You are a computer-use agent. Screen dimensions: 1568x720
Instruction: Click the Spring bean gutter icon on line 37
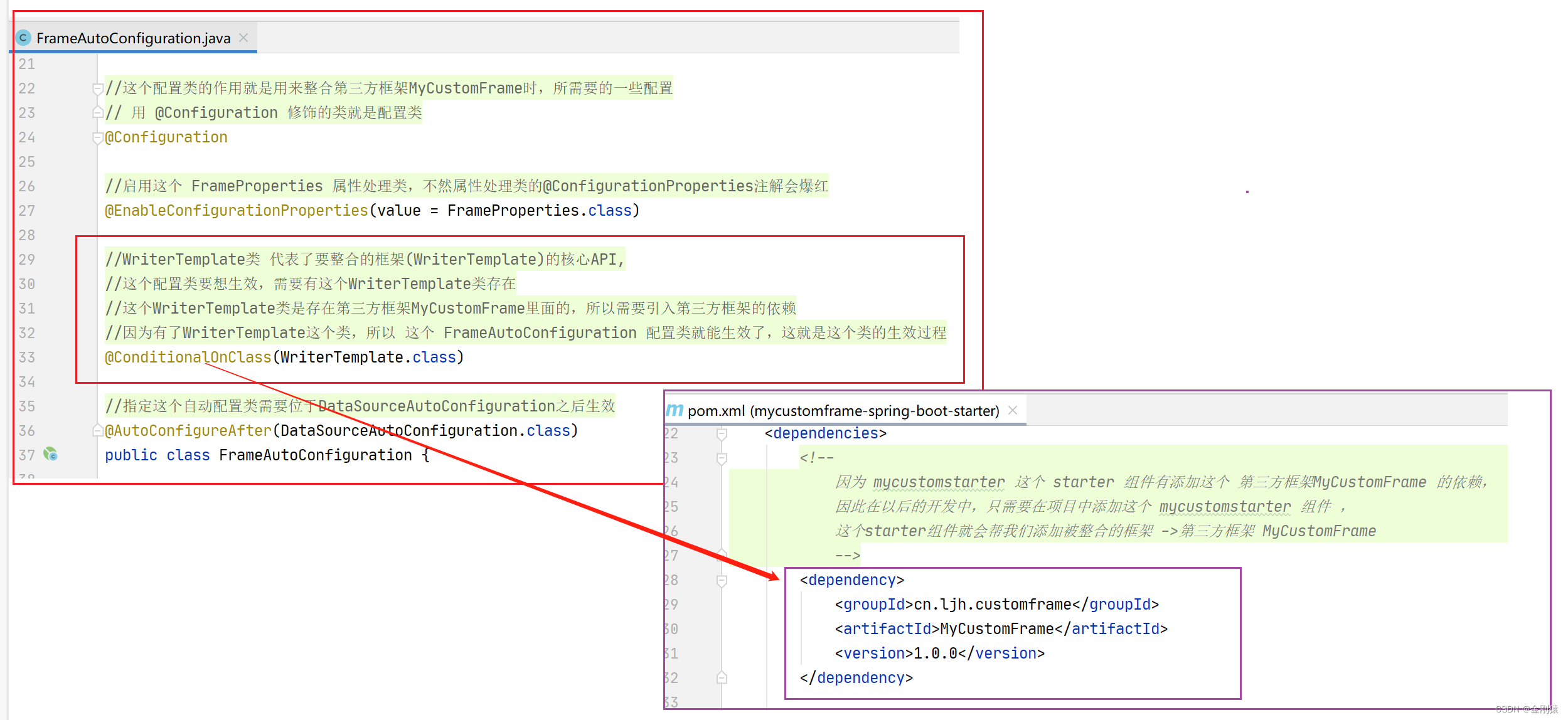[51, 454]
